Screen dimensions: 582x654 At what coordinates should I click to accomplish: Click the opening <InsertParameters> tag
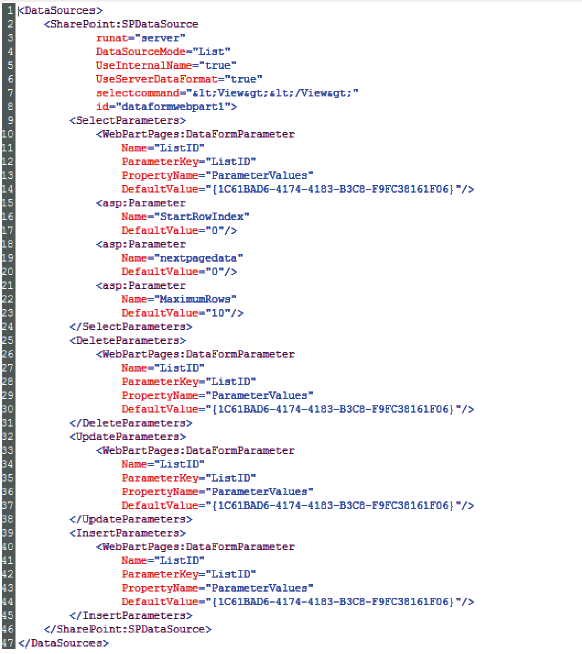click(128, 533)
